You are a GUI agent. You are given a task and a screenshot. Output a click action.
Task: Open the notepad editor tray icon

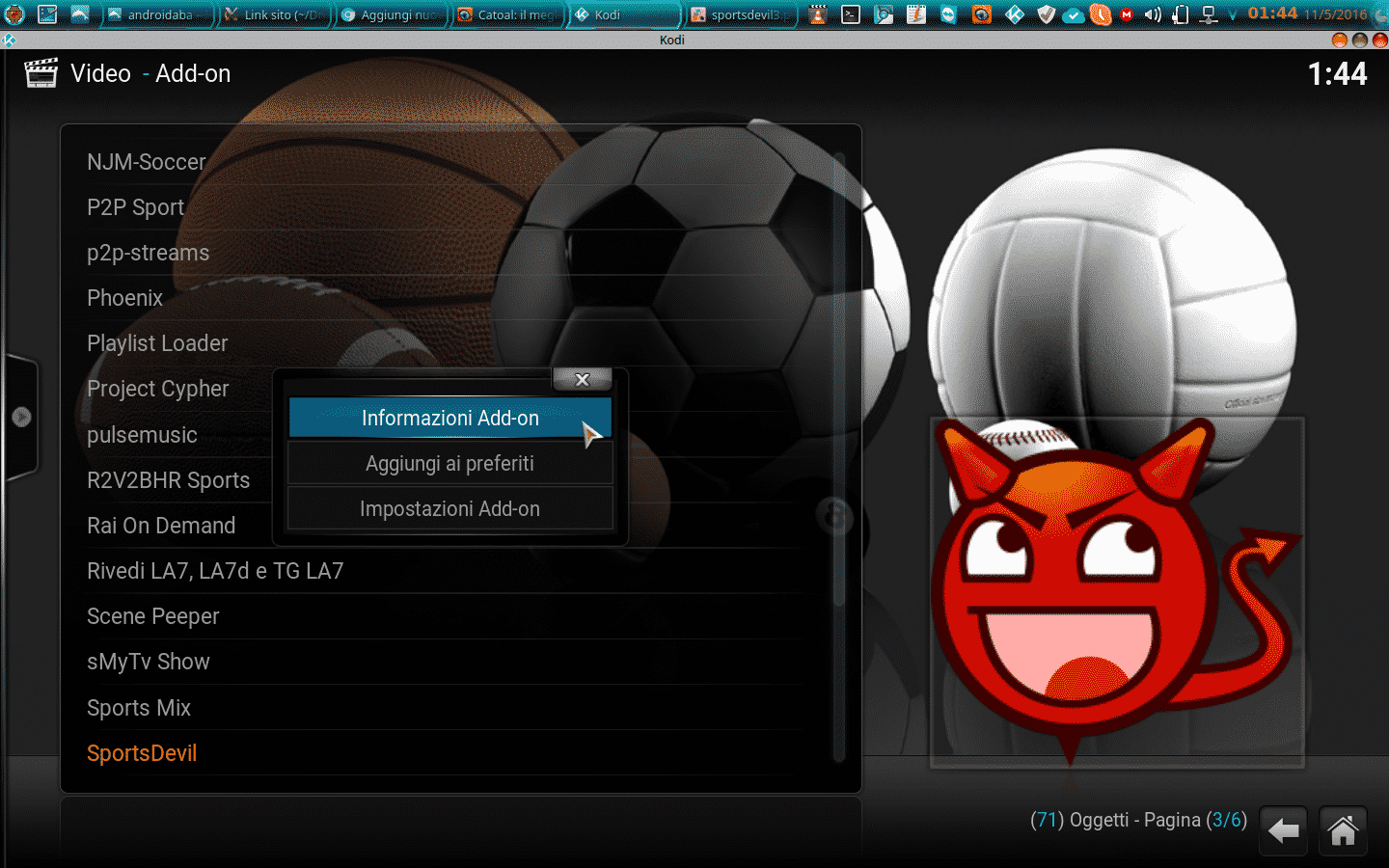pyautogui.click(x=916, y=14)
